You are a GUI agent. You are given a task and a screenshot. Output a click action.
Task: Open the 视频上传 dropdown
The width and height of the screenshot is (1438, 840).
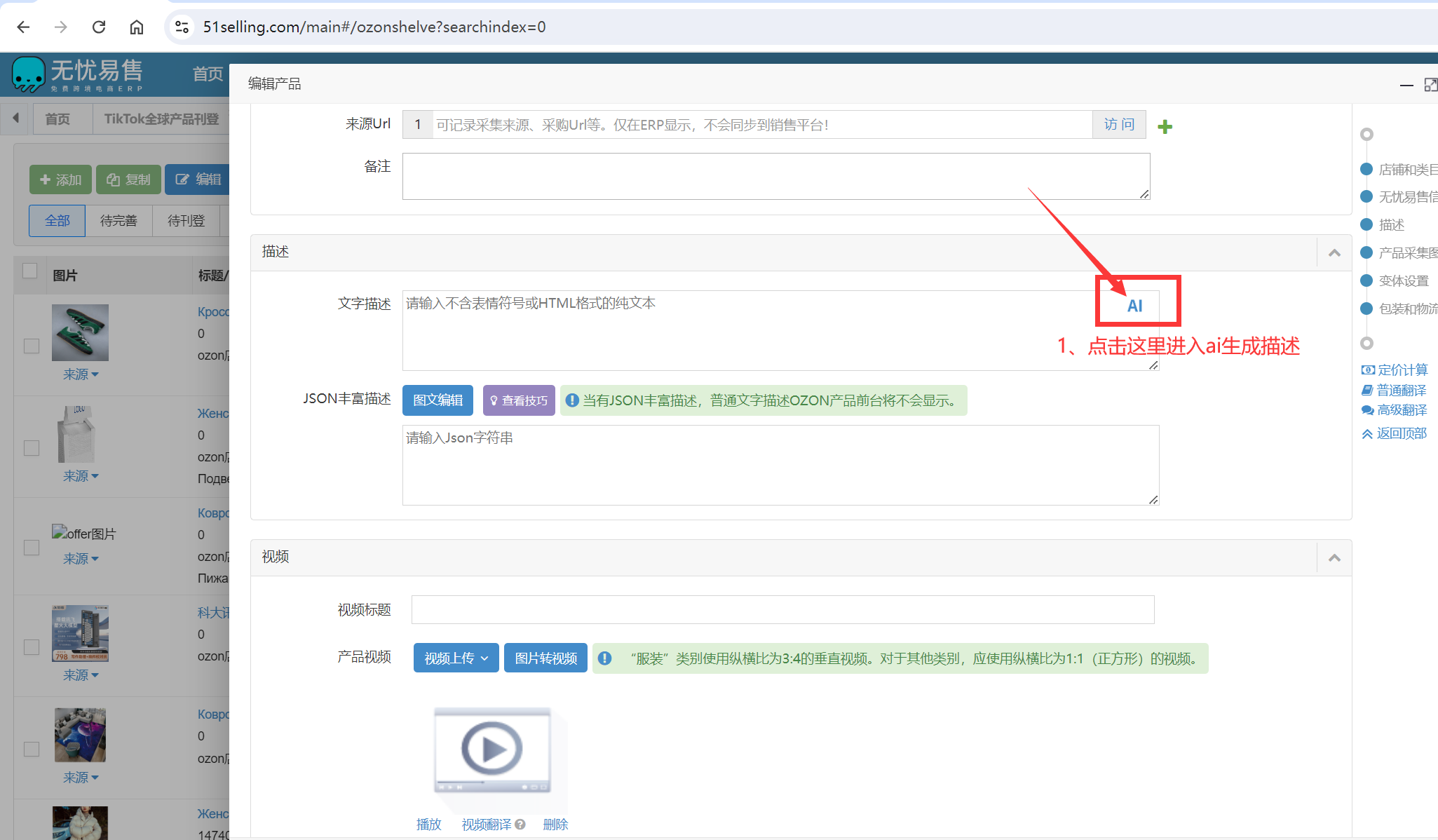click(x=456, y=658)
